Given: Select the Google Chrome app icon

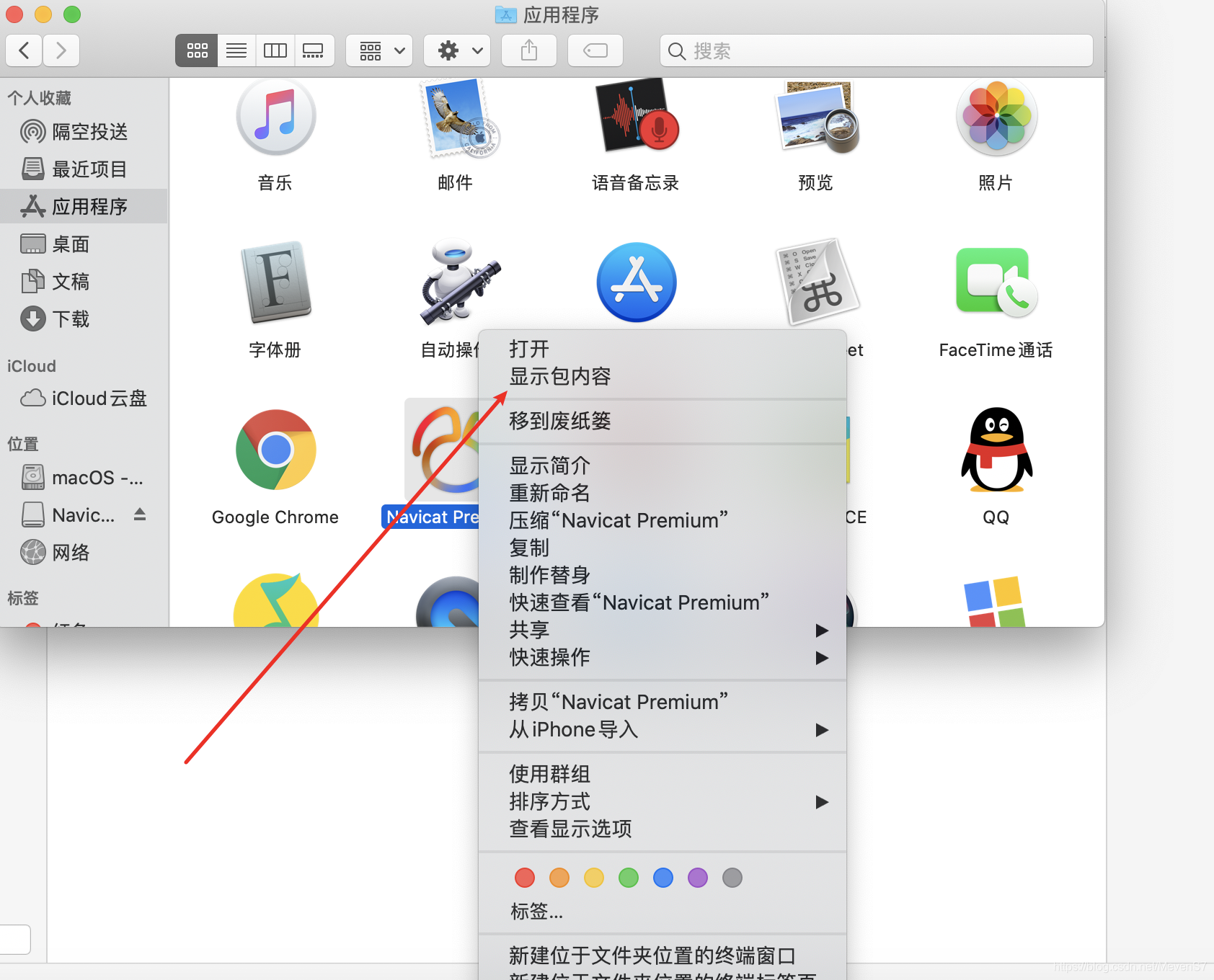Looking at the screenshot, I should 275,450.
